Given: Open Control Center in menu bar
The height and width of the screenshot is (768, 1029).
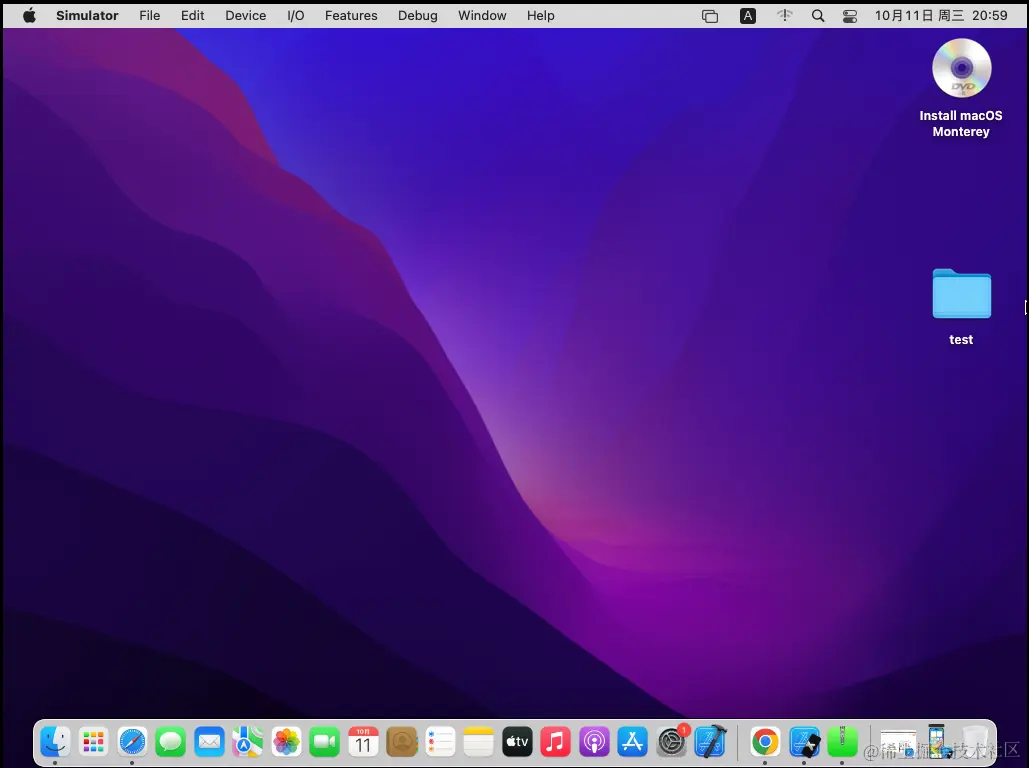Looking at the screenshot, I should click(x=850, y=16).
